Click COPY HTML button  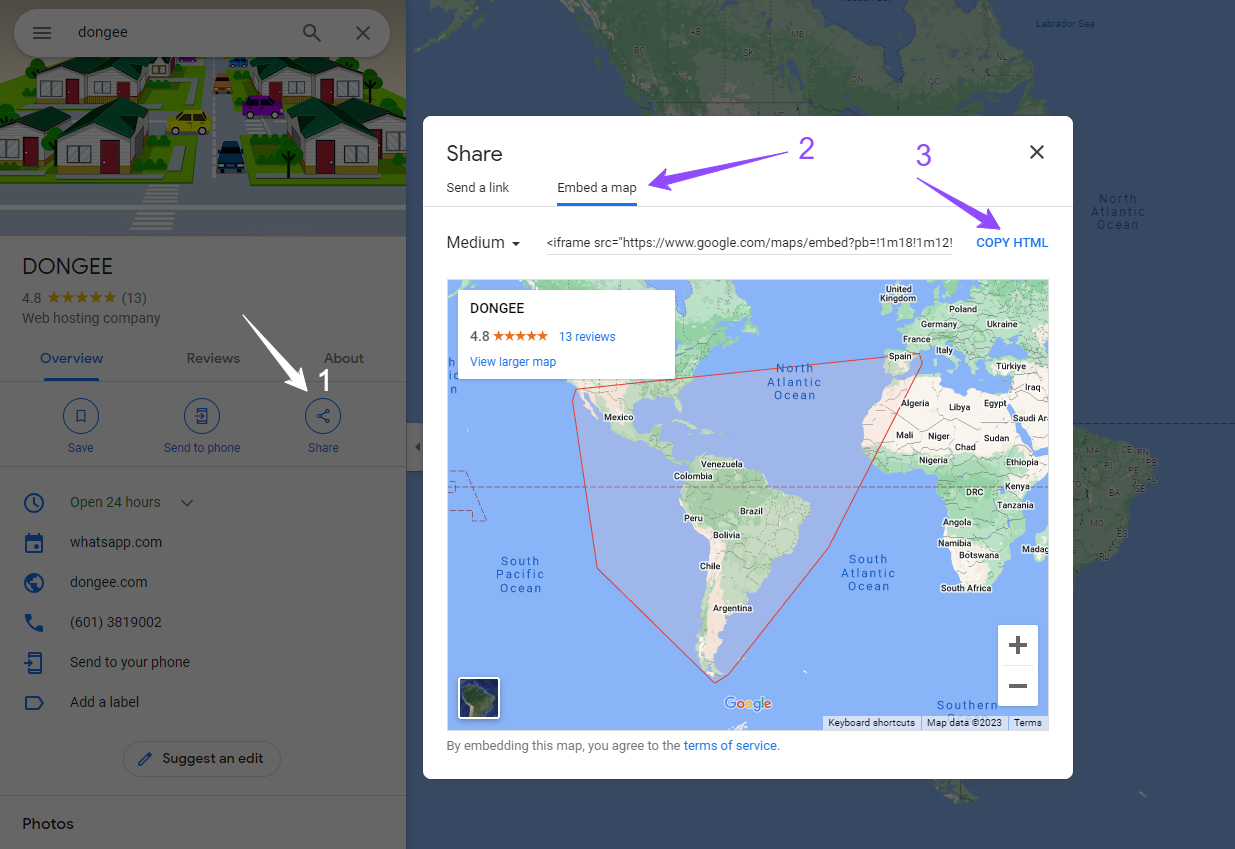[x=1012, y=243]
